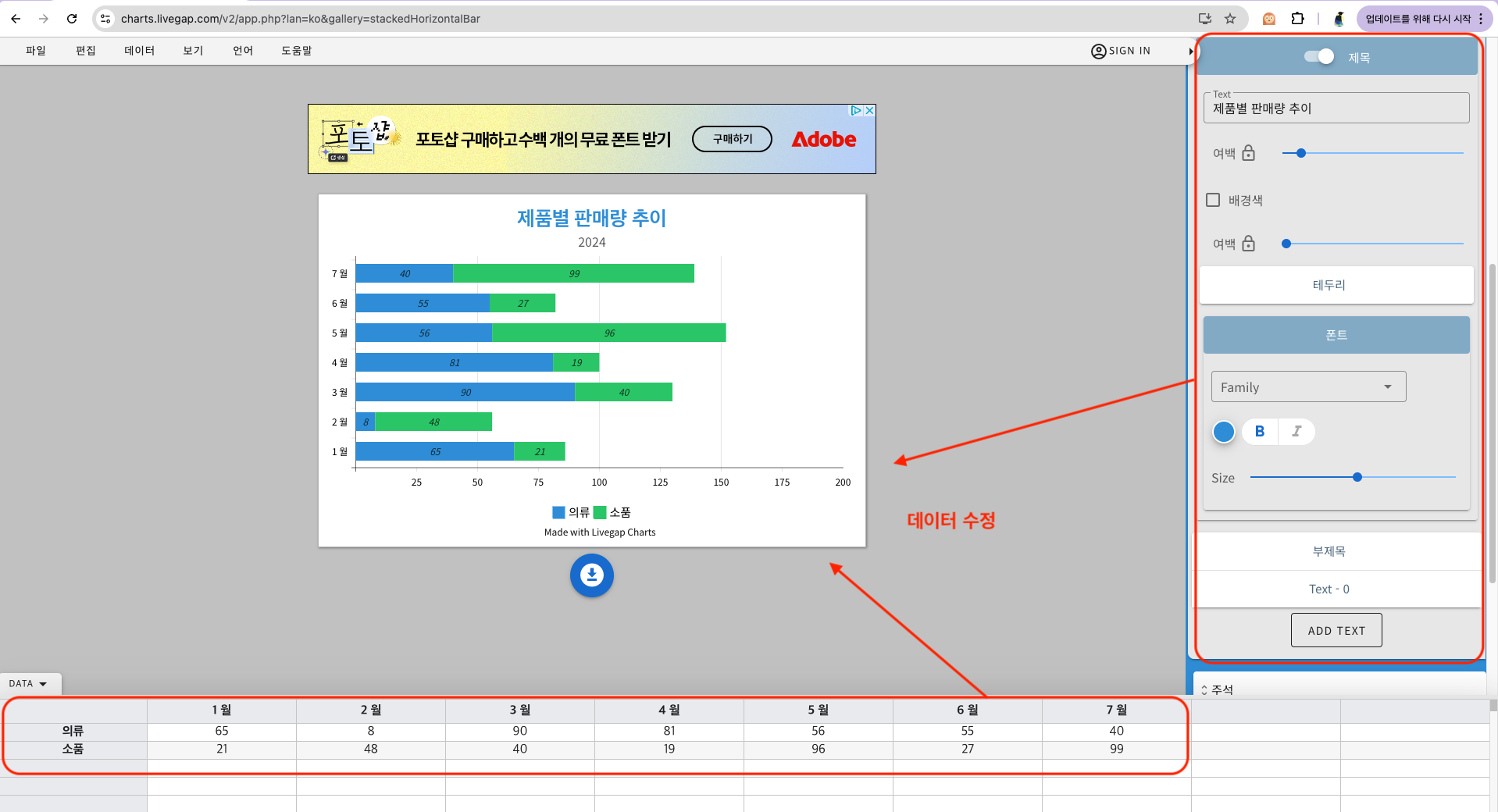Toggle bold for title font
1498x812 pixels.
tap(1259, 431)
